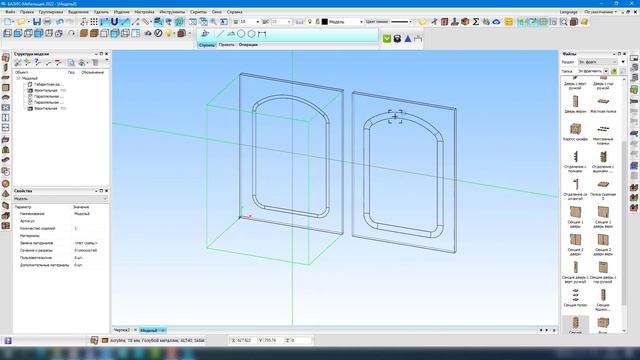Click the top panel icon in the left sidebar
The height and width of the screenshot is (360, 640).
click(6, 58)
